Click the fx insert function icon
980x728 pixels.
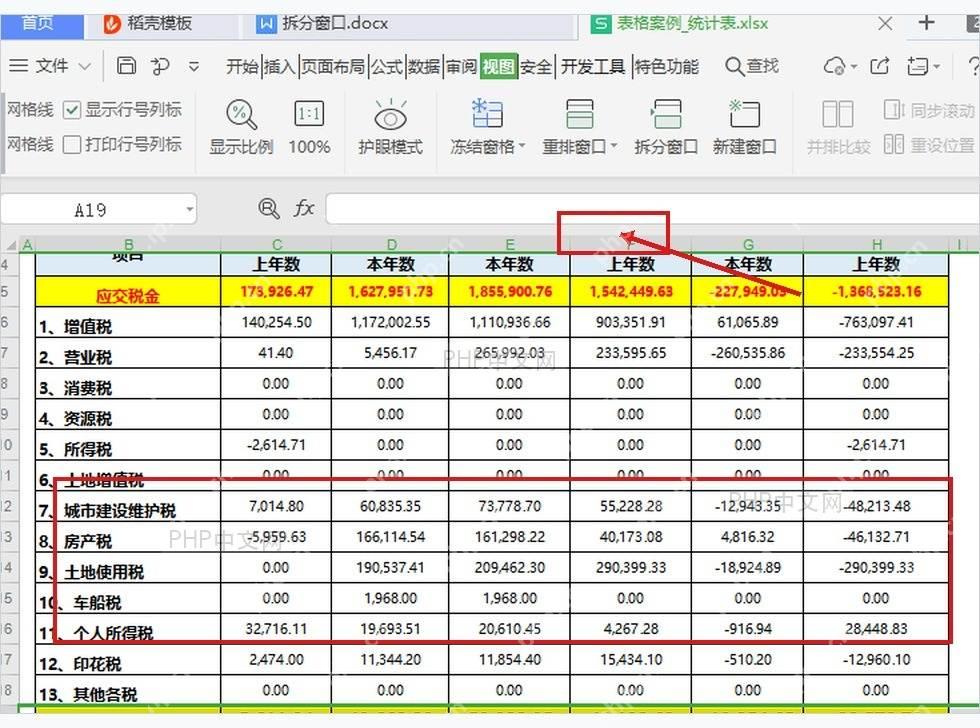point(304,208)
